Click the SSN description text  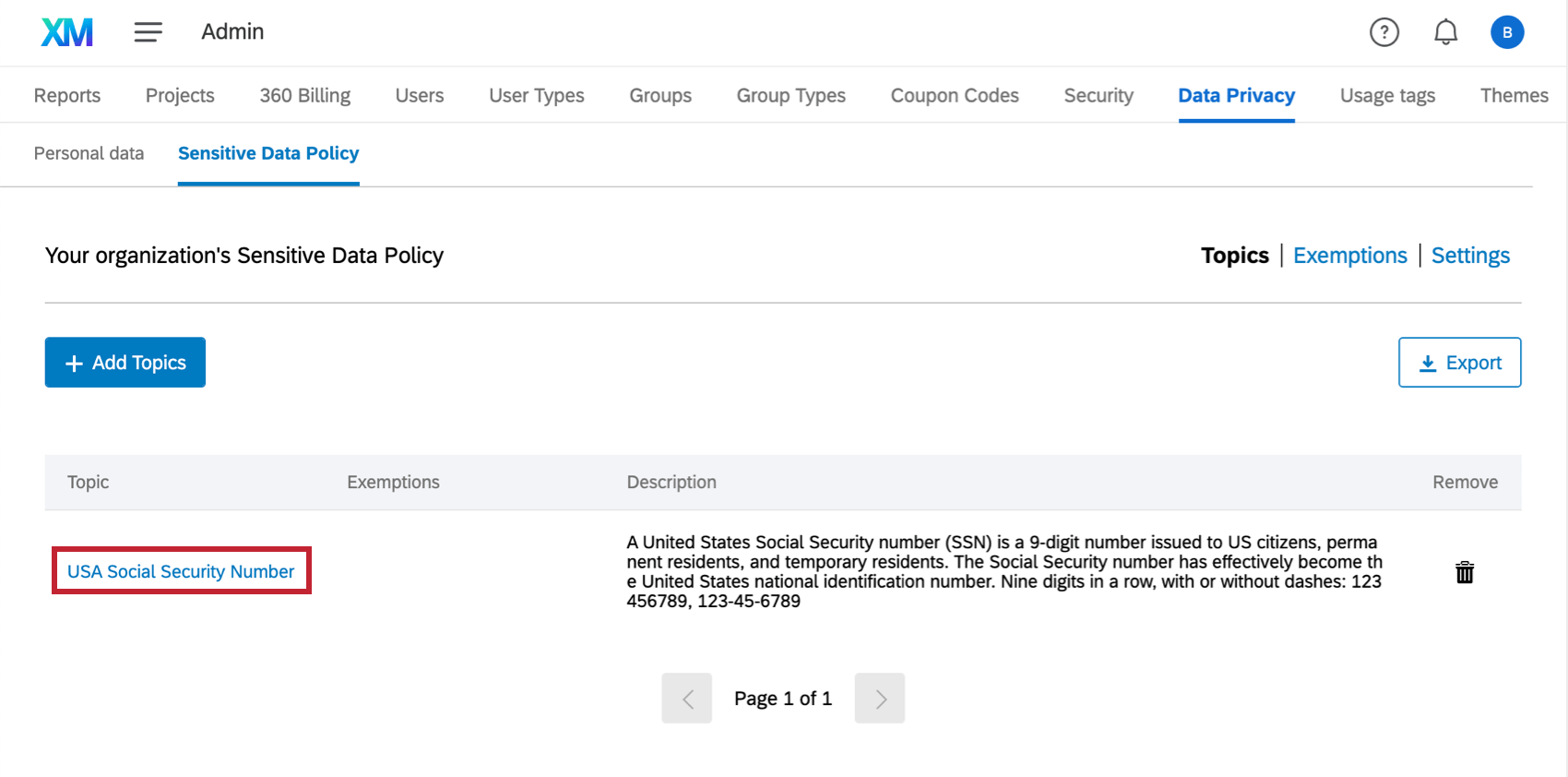click(1004, 571)
